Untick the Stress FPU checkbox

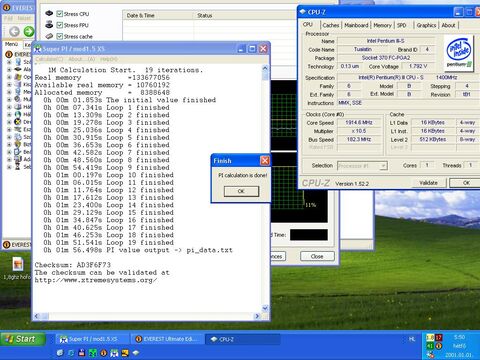point(60,25)
